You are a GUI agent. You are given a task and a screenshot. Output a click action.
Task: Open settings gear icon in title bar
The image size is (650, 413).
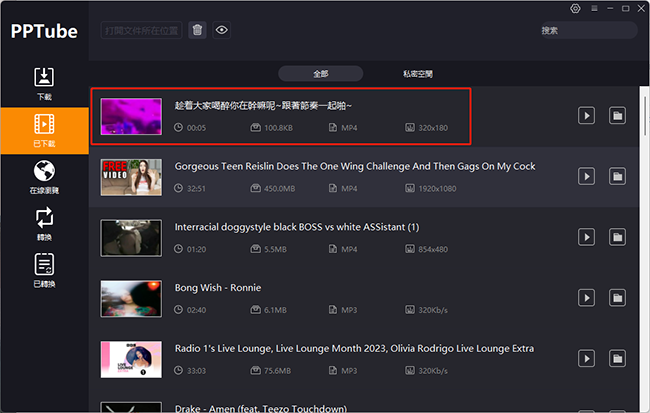(575, 8)
